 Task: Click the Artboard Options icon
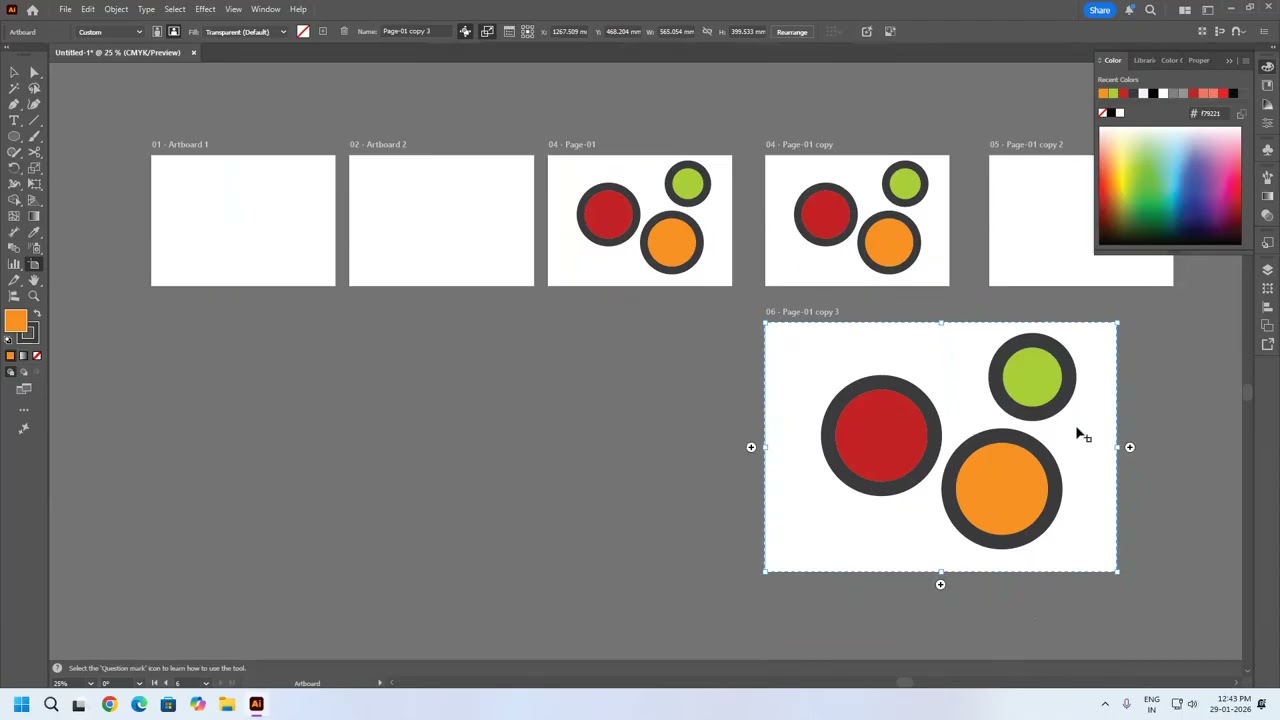point(509,31)
